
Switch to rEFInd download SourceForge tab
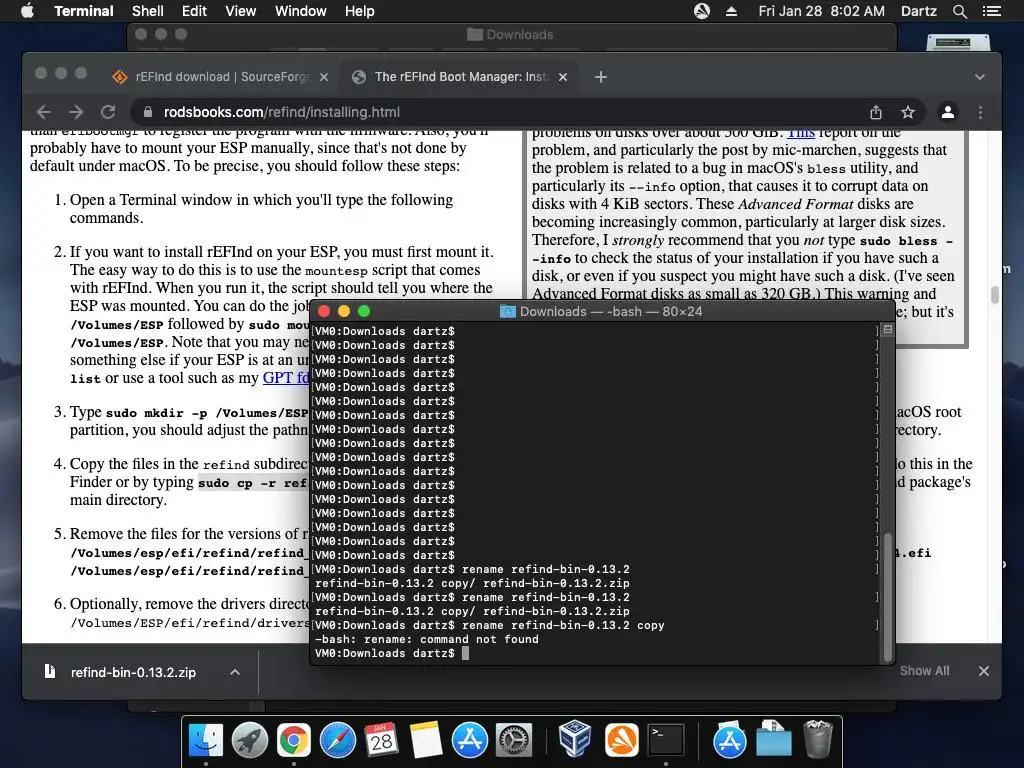221,77
